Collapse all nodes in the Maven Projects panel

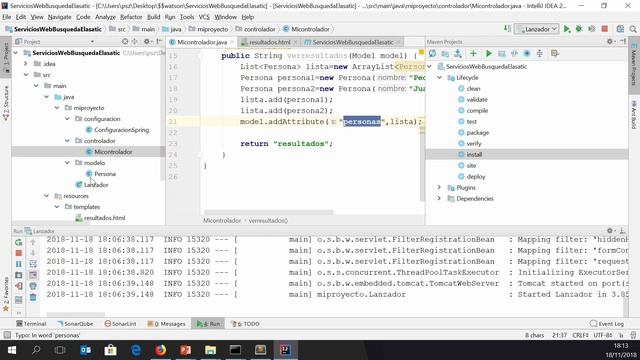point(540,53)
